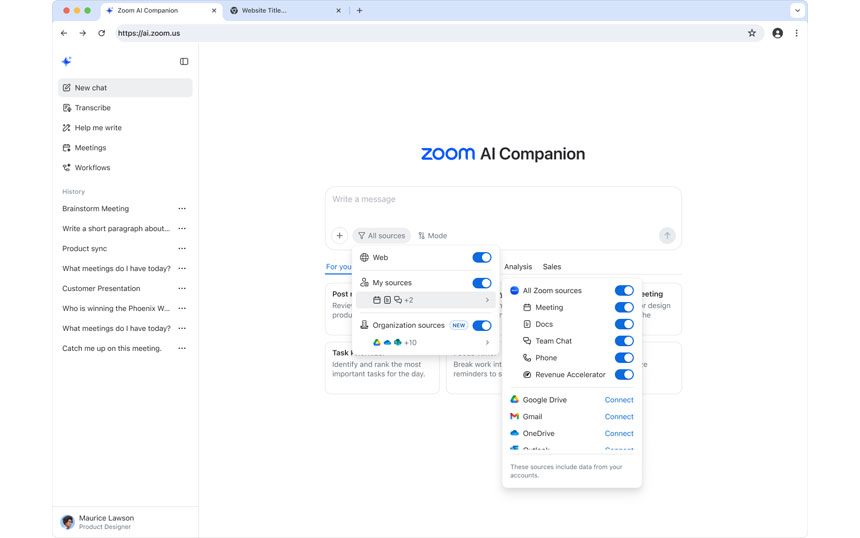Connect Google Drive
This screenshot has height=538, width=860.
point(619,400)
